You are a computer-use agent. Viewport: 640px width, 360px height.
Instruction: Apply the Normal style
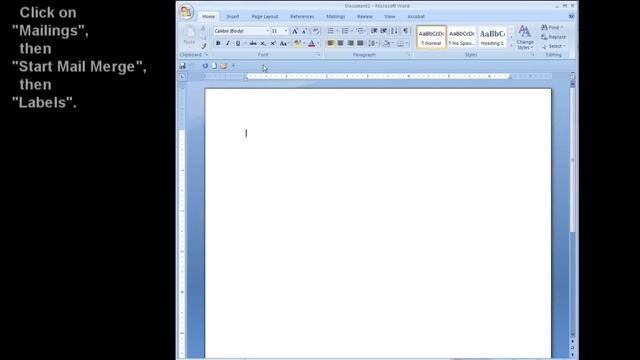[431, 37]
